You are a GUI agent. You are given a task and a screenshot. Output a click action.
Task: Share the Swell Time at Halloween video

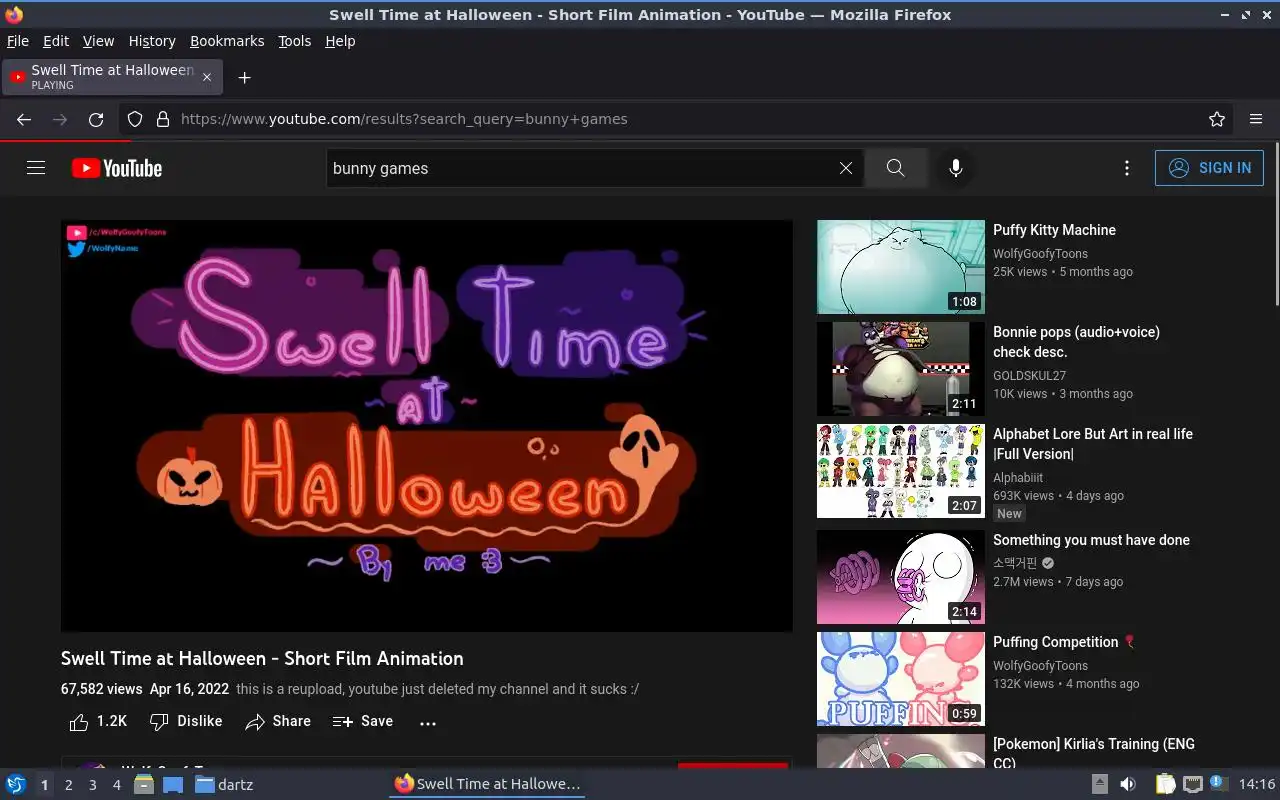[278, 721]
